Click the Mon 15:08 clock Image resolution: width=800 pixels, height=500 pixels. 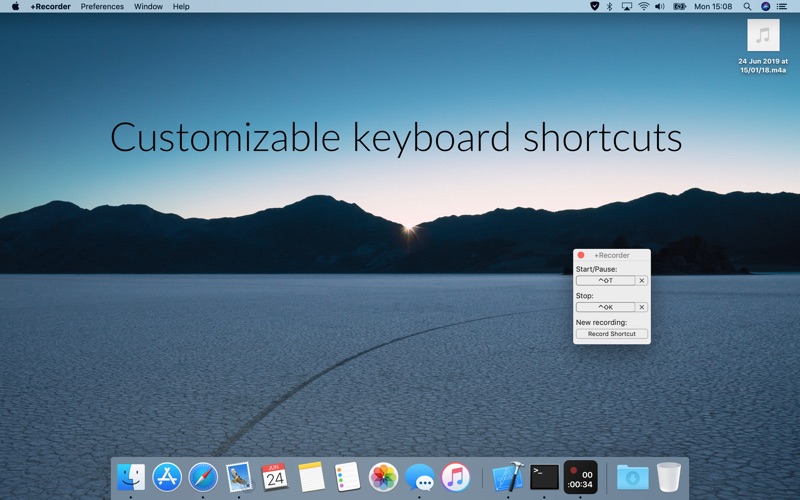(713, 6)
